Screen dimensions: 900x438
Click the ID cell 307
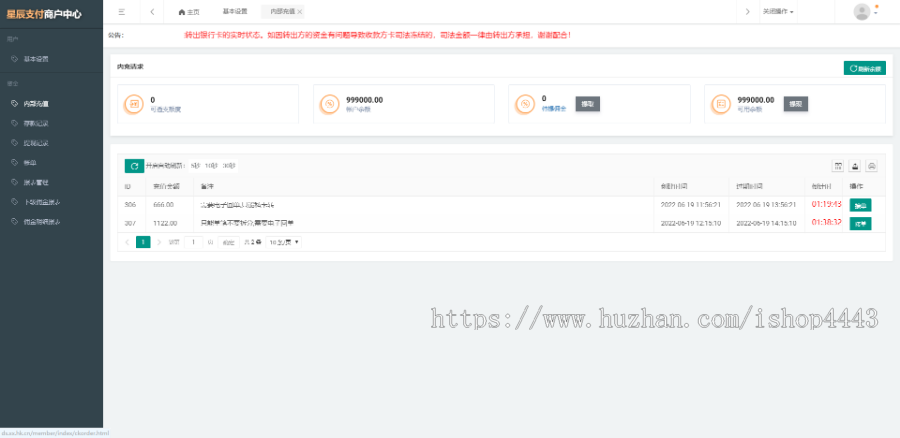coord(130,223)
